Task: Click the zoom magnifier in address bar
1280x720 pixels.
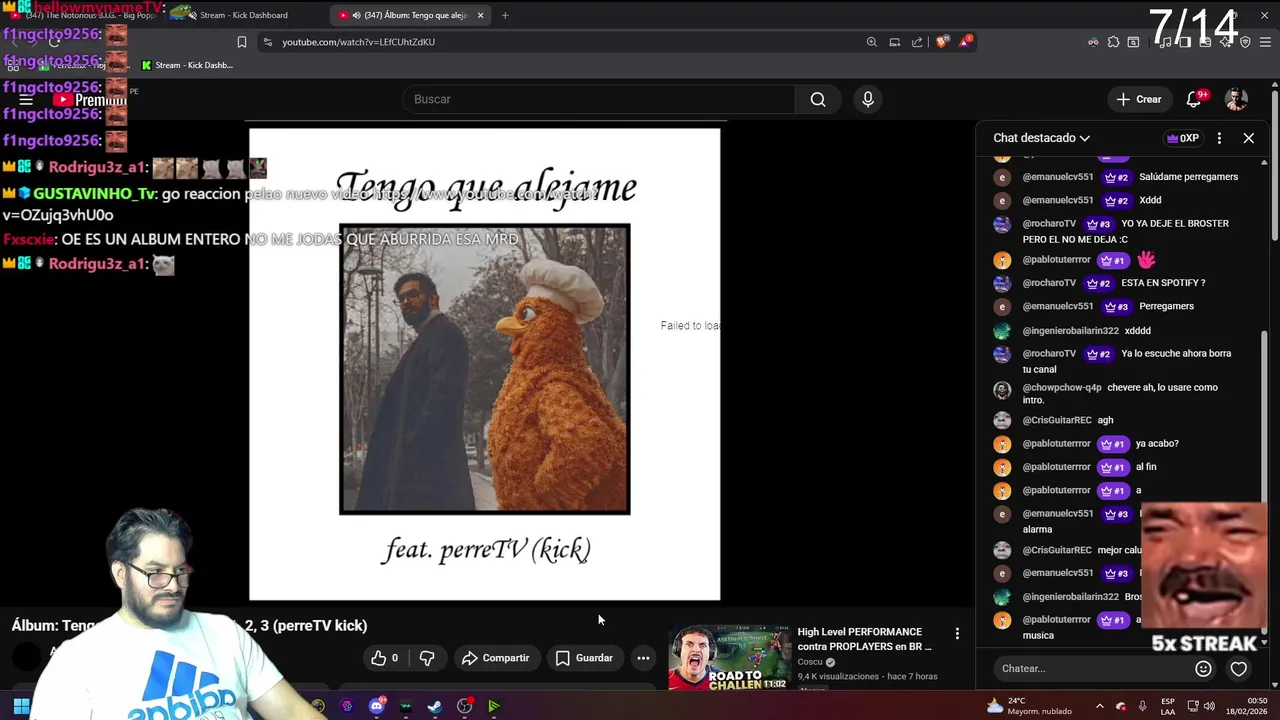Action: [872, 42]
